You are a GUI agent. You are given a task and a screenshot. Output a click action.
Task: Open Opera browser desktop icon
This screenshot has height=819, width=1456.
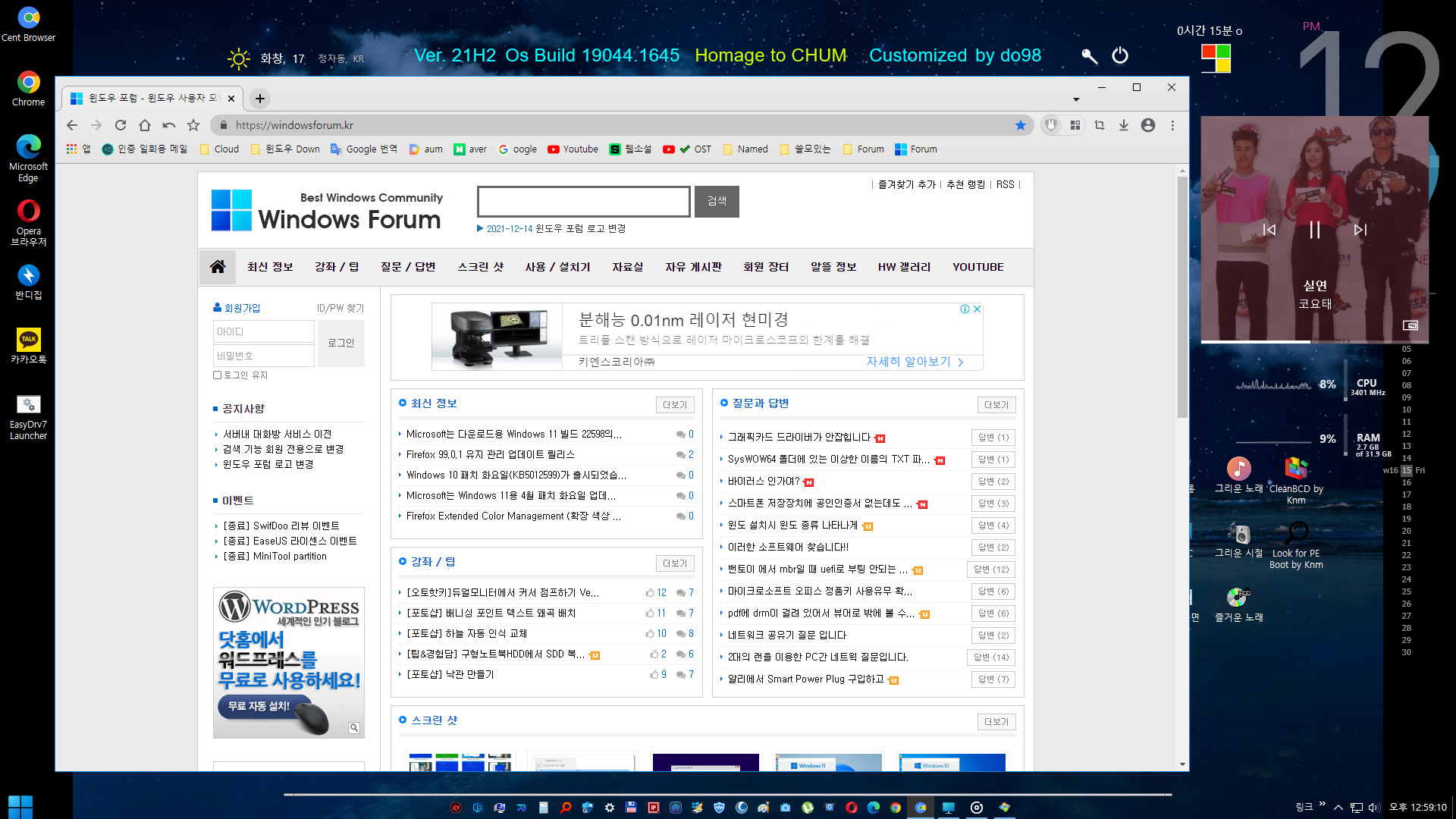(x=28, y=223)
